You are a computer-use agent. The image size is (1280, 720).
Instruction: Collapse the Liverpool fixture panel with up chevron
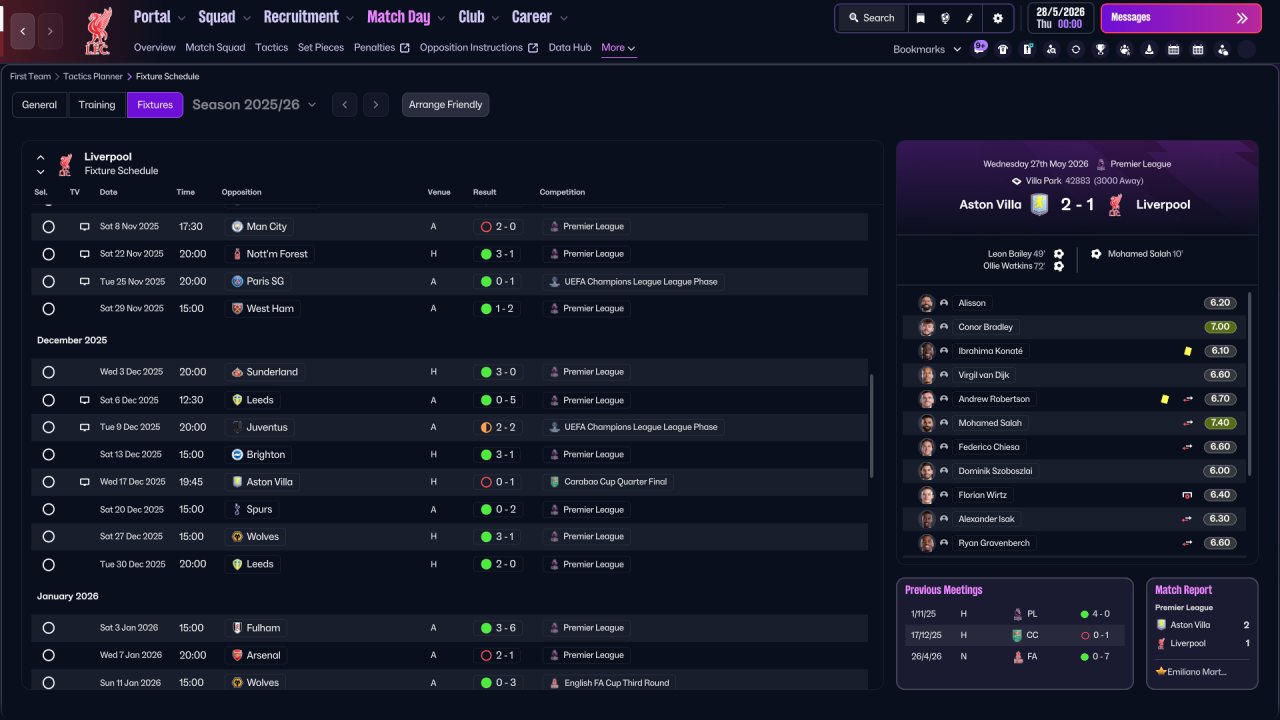pos(41,158)
